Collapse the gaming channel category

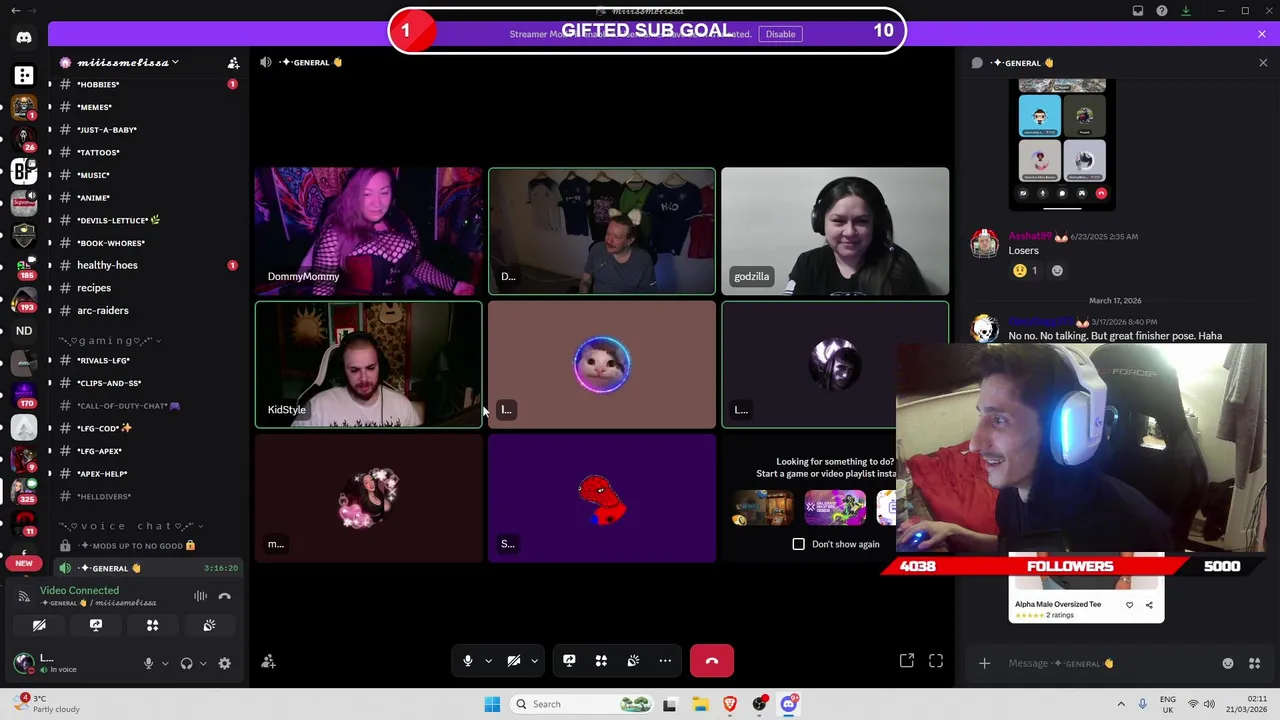[x=110, y=340]
